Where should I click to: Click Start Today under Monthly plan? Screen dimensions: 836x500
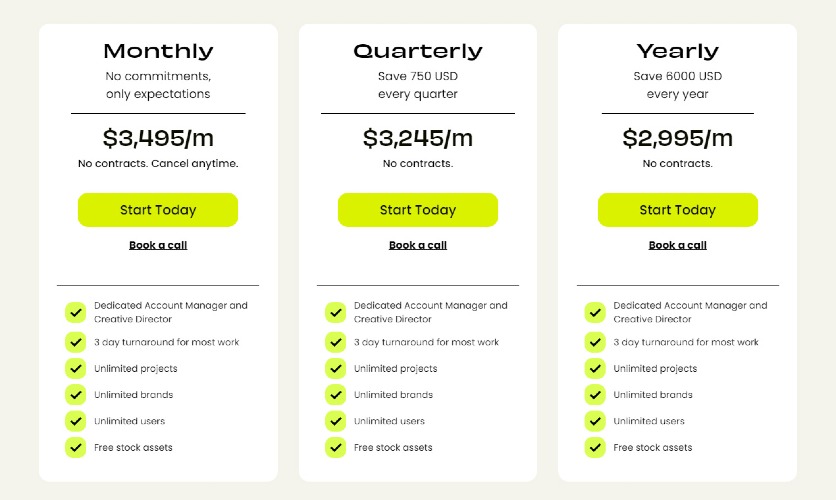158,210
